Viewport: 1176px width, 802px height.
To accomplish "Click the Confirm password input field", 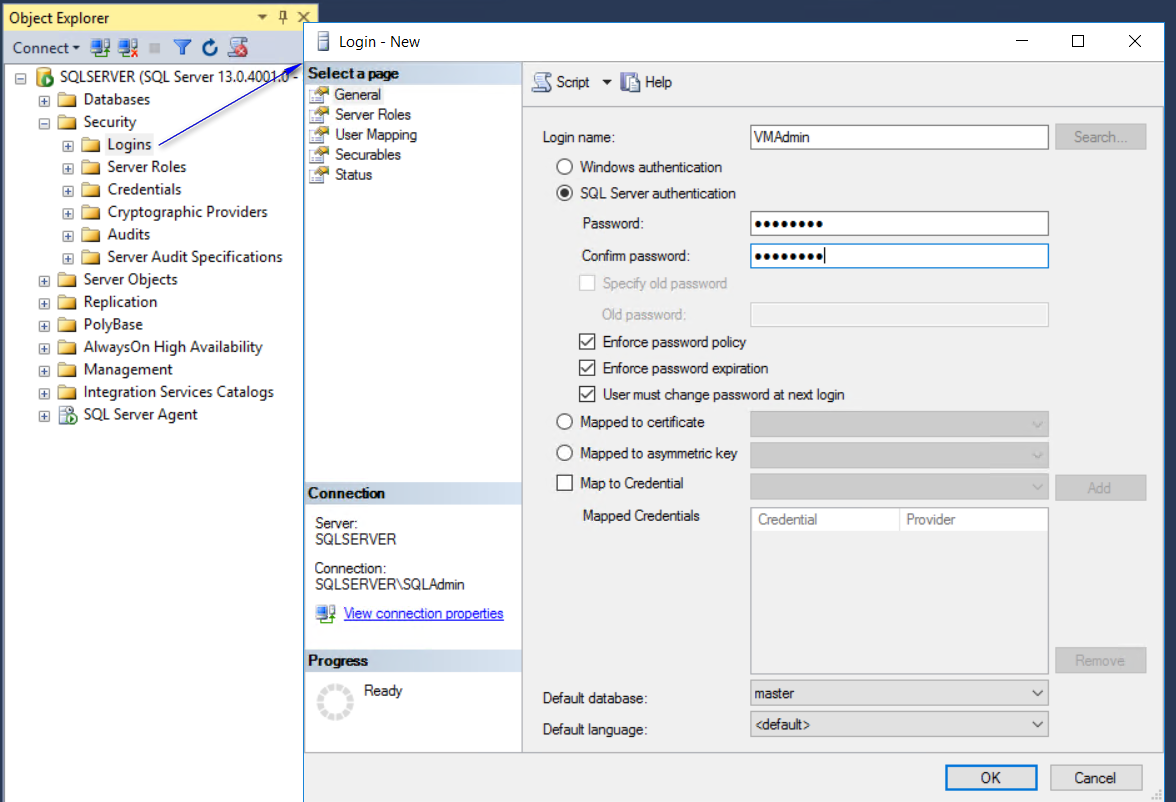I will (x=899, y=256).
